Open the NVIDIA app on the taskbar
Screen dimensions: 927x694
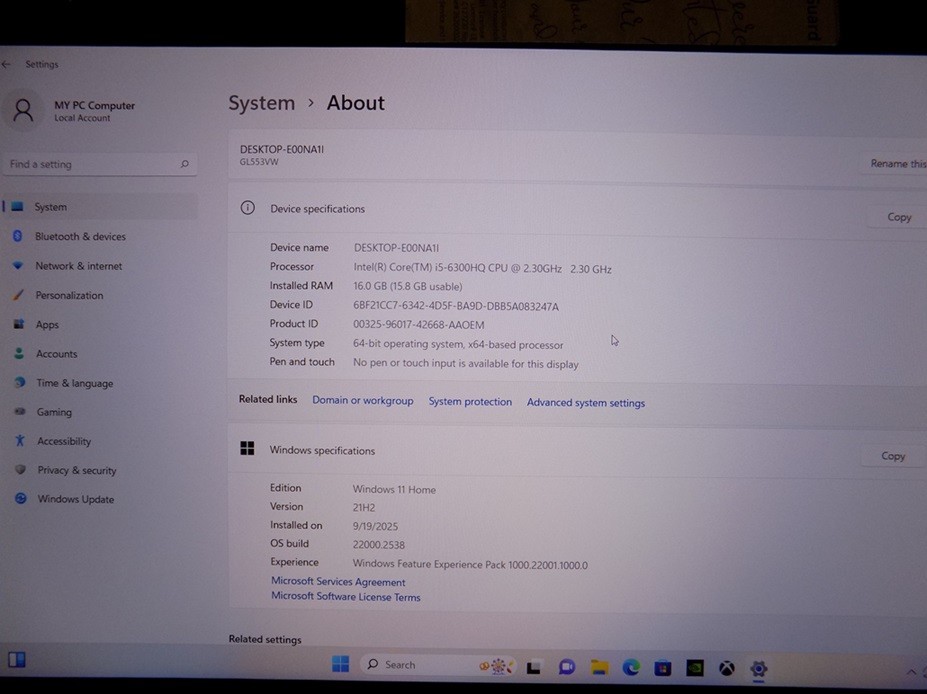695,668
